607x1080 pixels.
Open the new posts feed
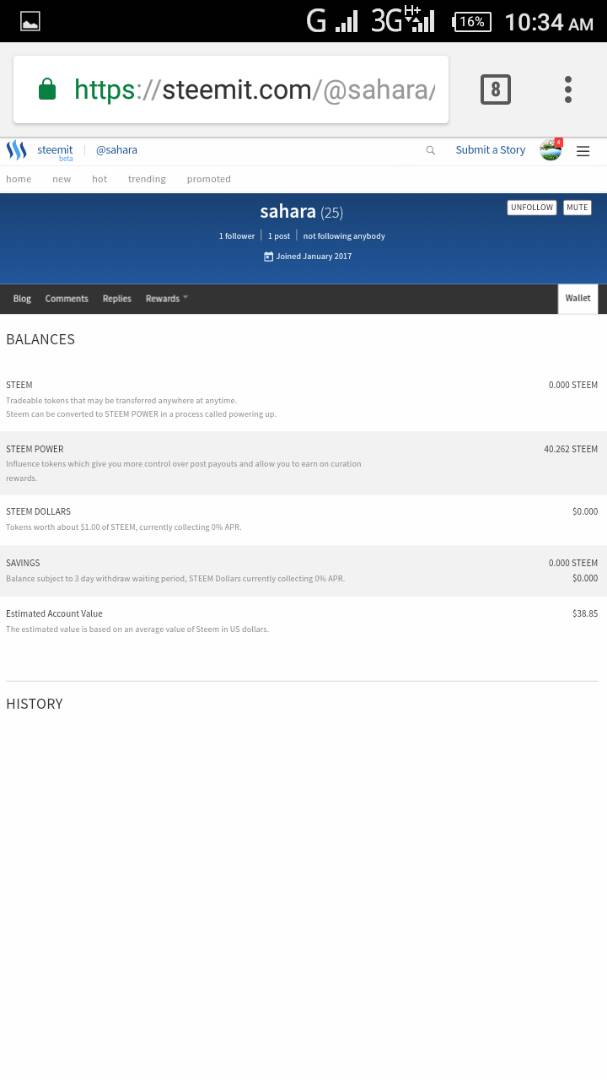tap(61, 179)
